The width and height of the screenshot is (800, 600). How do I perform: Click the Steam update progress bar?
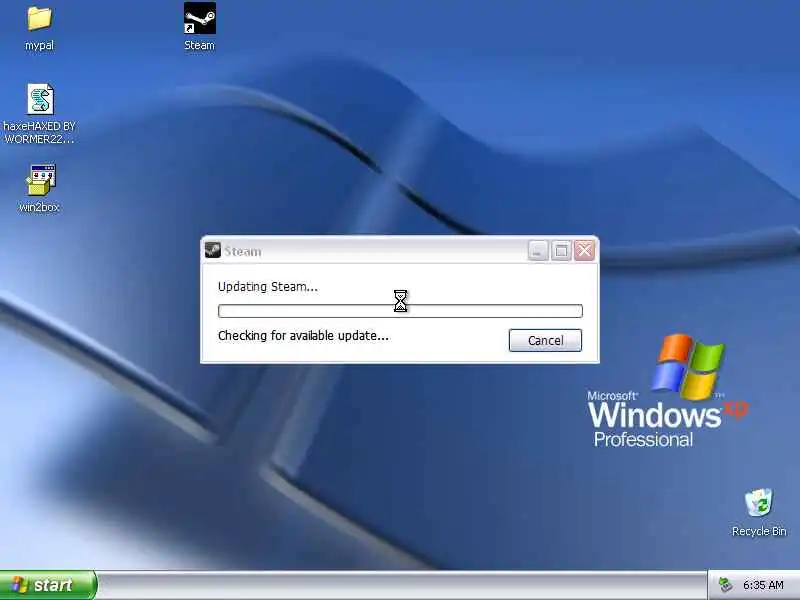point(400,311)
